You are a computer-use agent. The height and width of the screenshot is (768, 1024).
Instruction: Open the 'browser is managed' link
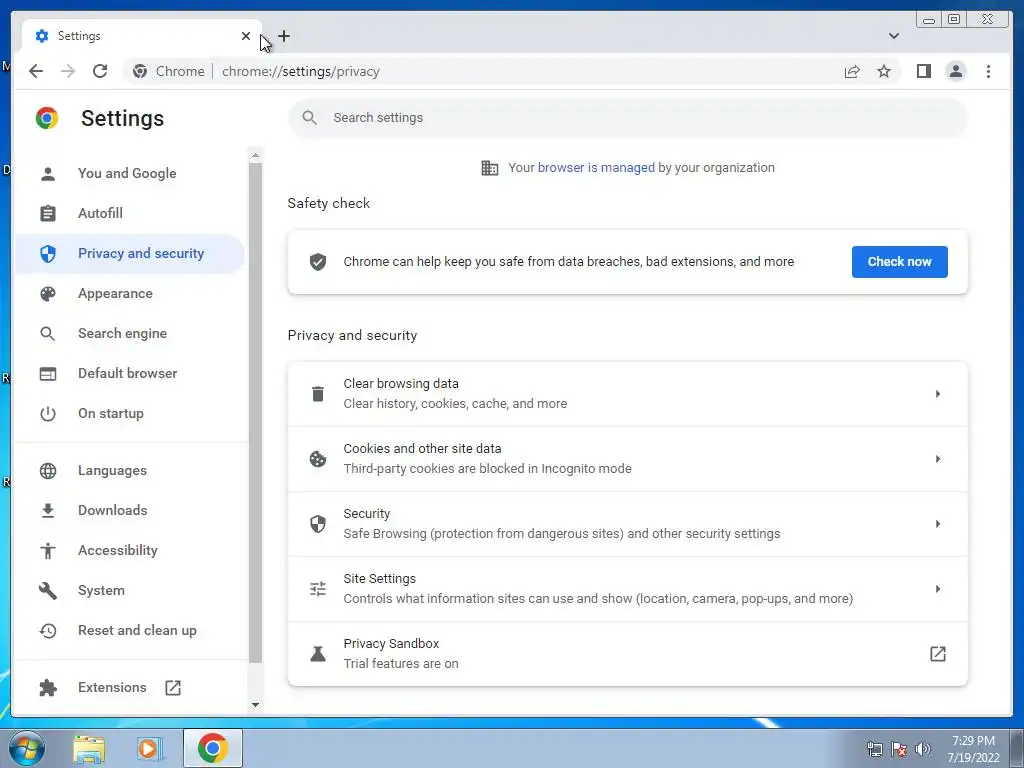click(596, 168)
